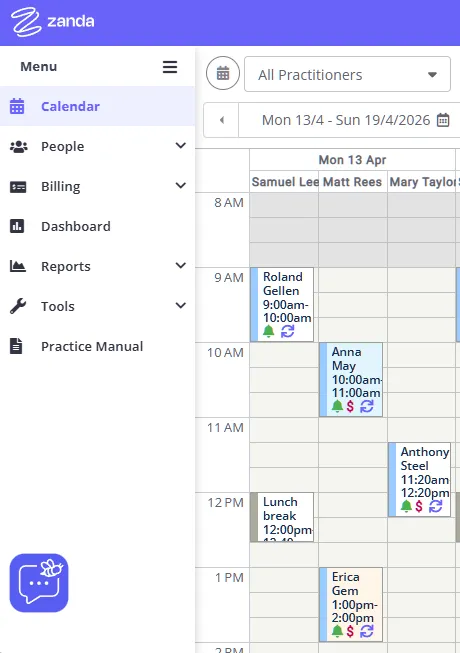
Task: Click reminder bell on Anthony Steel appointment
Action: click(406, 506)
